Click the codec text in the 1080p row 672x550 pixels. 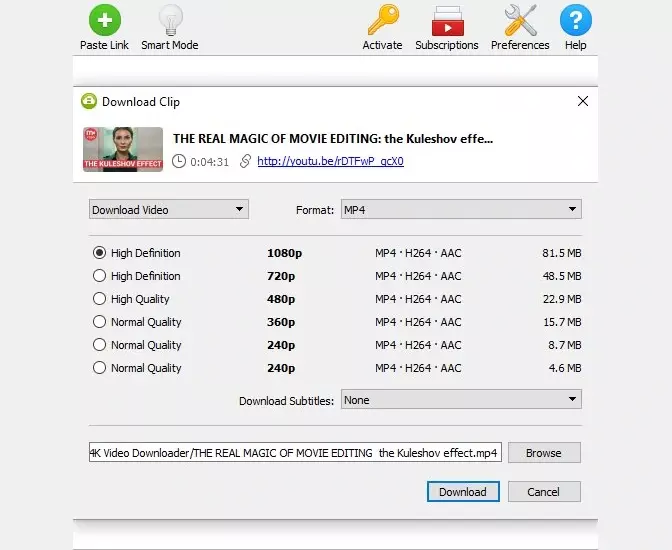(418, 253)
